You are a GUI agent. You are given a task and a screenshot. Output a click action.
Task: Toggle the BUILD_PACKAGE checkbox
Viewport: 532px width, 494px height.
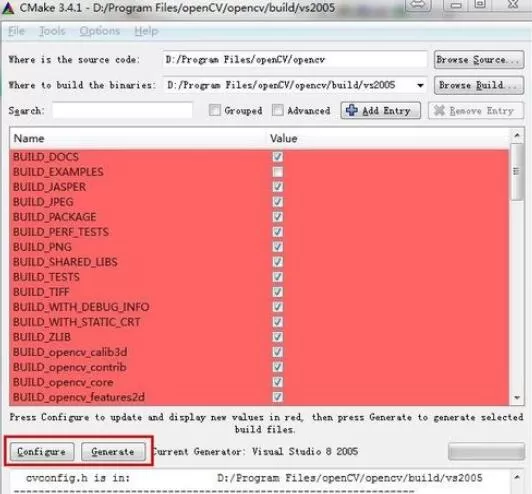[278, 216]
